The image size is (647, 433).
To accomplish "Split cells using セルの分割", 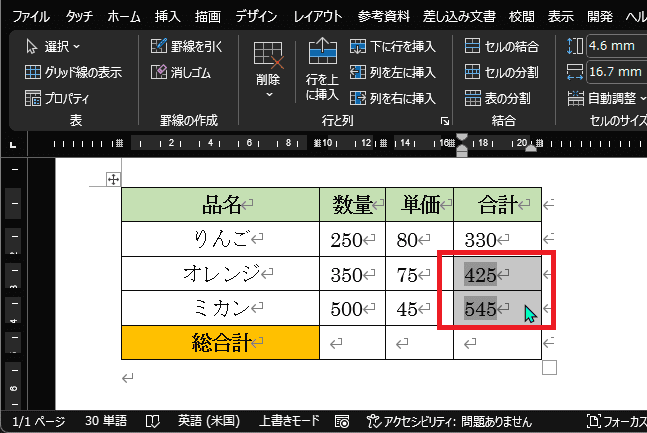I will point(501,73).
